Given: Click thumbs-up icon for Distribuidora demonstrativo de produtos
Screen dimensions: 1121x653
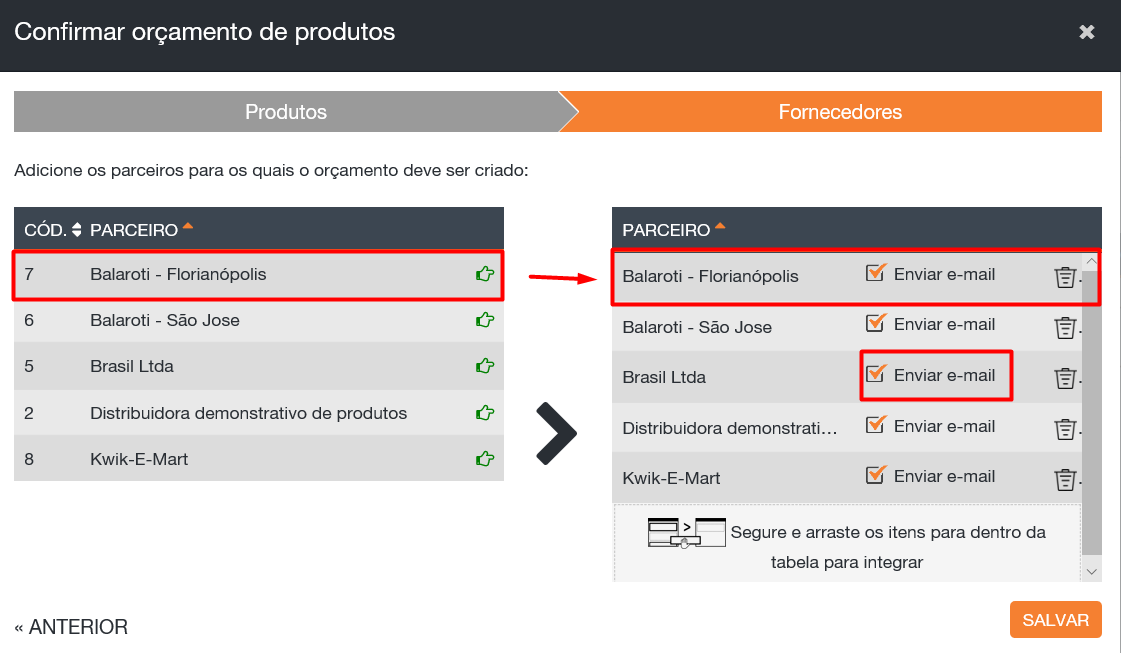Looking at the screenshot, I should 485,413.
